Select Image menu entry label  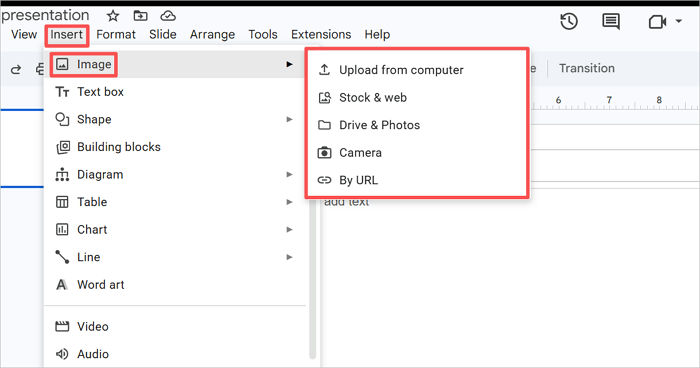94,65
